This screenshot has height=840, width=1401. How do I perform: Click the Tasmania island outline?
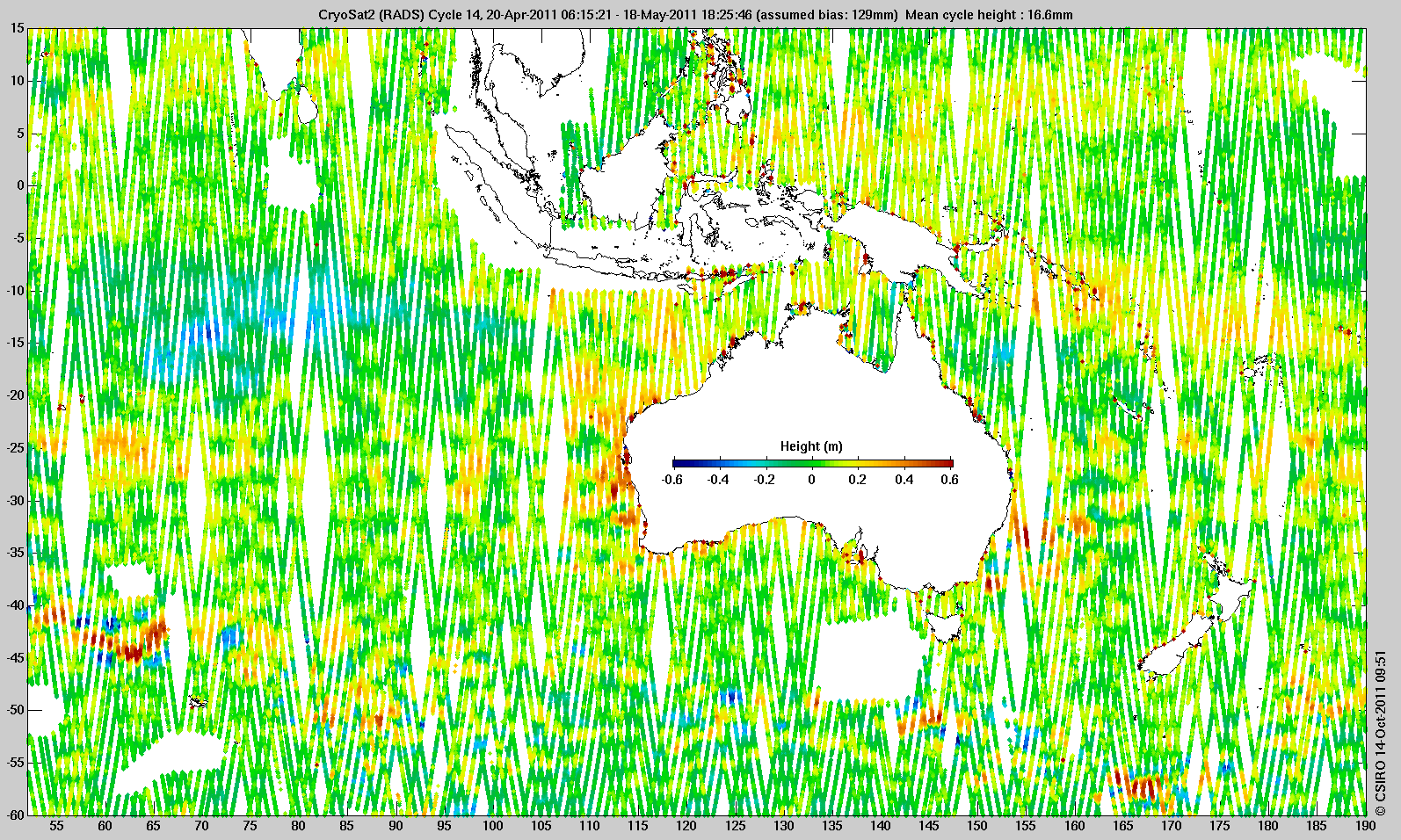coord(947,626)
